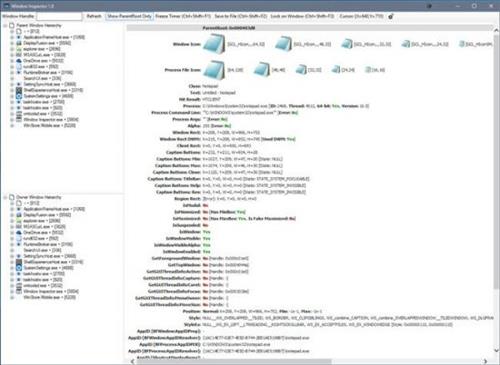Click the window finder target icon in the toolbar
Image resolution: width=500 pixels, height=365 pixels.
click(391, 16)
